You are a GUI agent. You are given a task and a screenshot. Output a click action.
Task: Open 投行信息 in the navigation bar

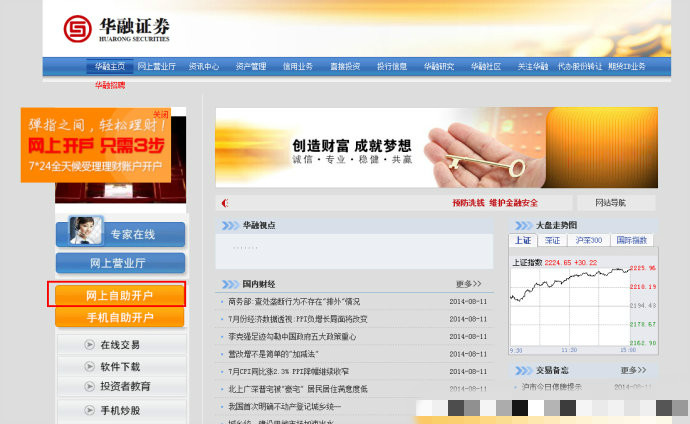click(x=392, y=66)
